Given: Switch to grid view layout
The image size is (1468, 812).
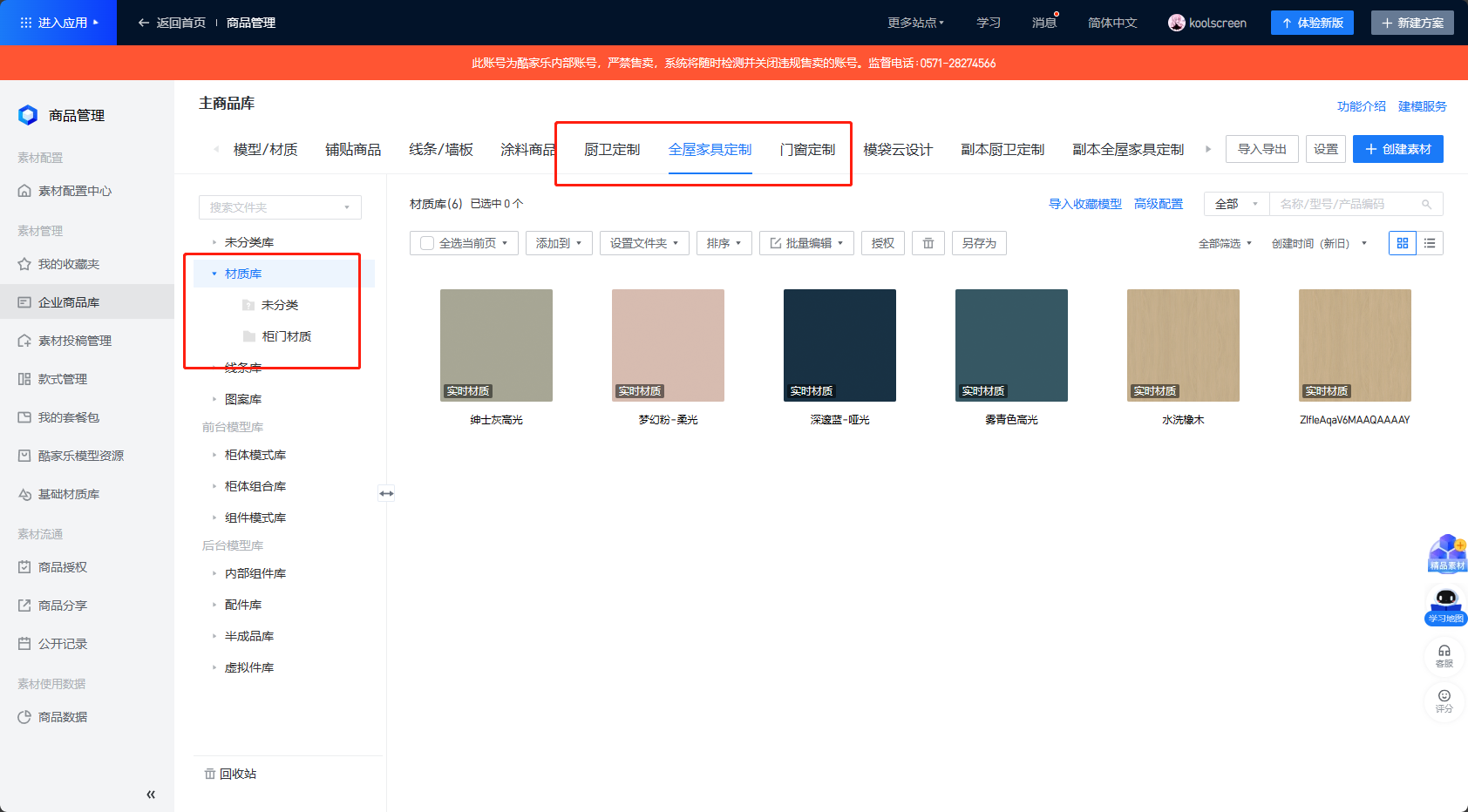Looking at the screenshot, I should pos(1403,243).
